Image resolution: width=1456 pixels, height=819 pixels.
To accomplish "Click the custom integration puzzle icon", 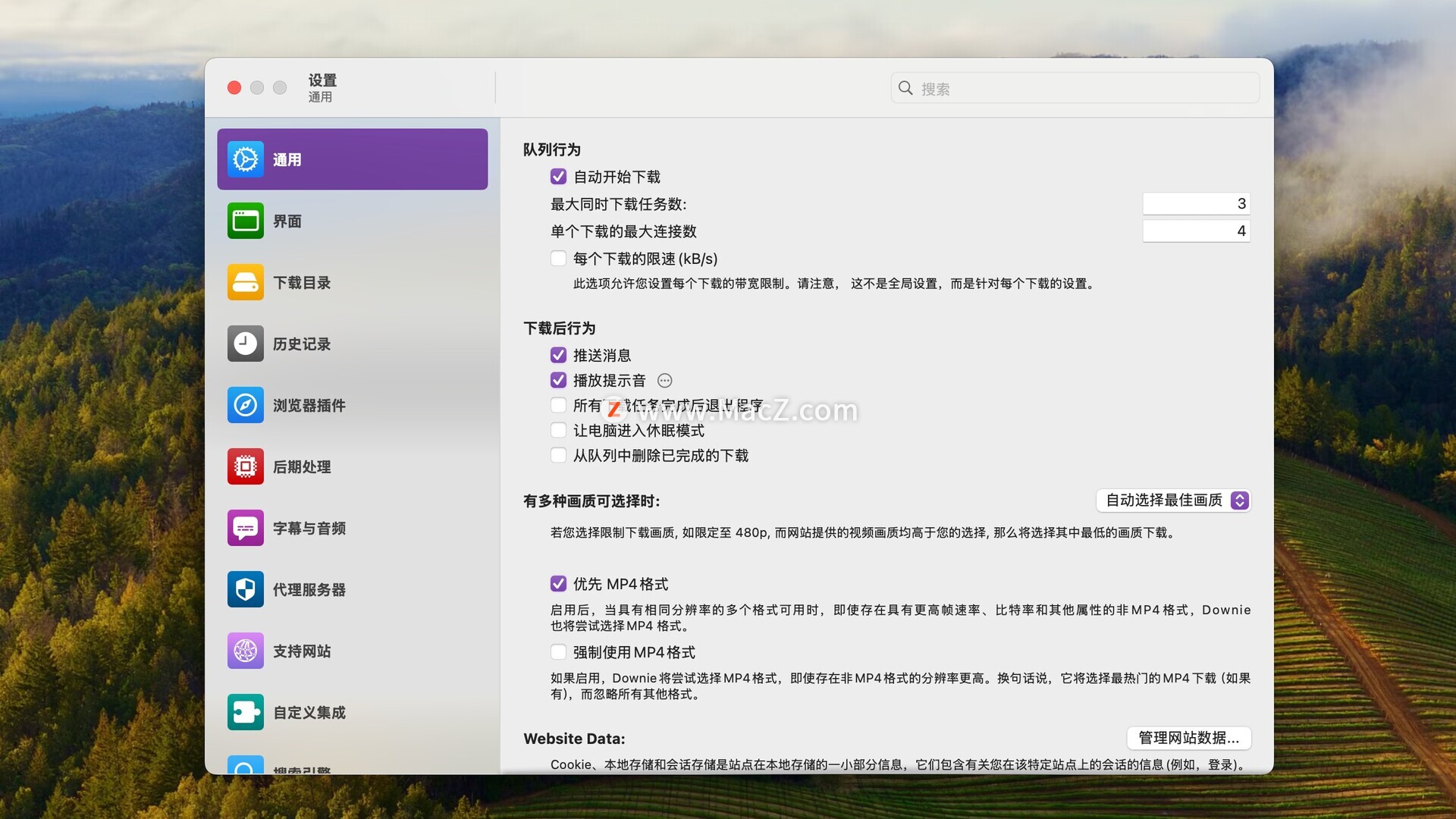I will pos(245,712).
